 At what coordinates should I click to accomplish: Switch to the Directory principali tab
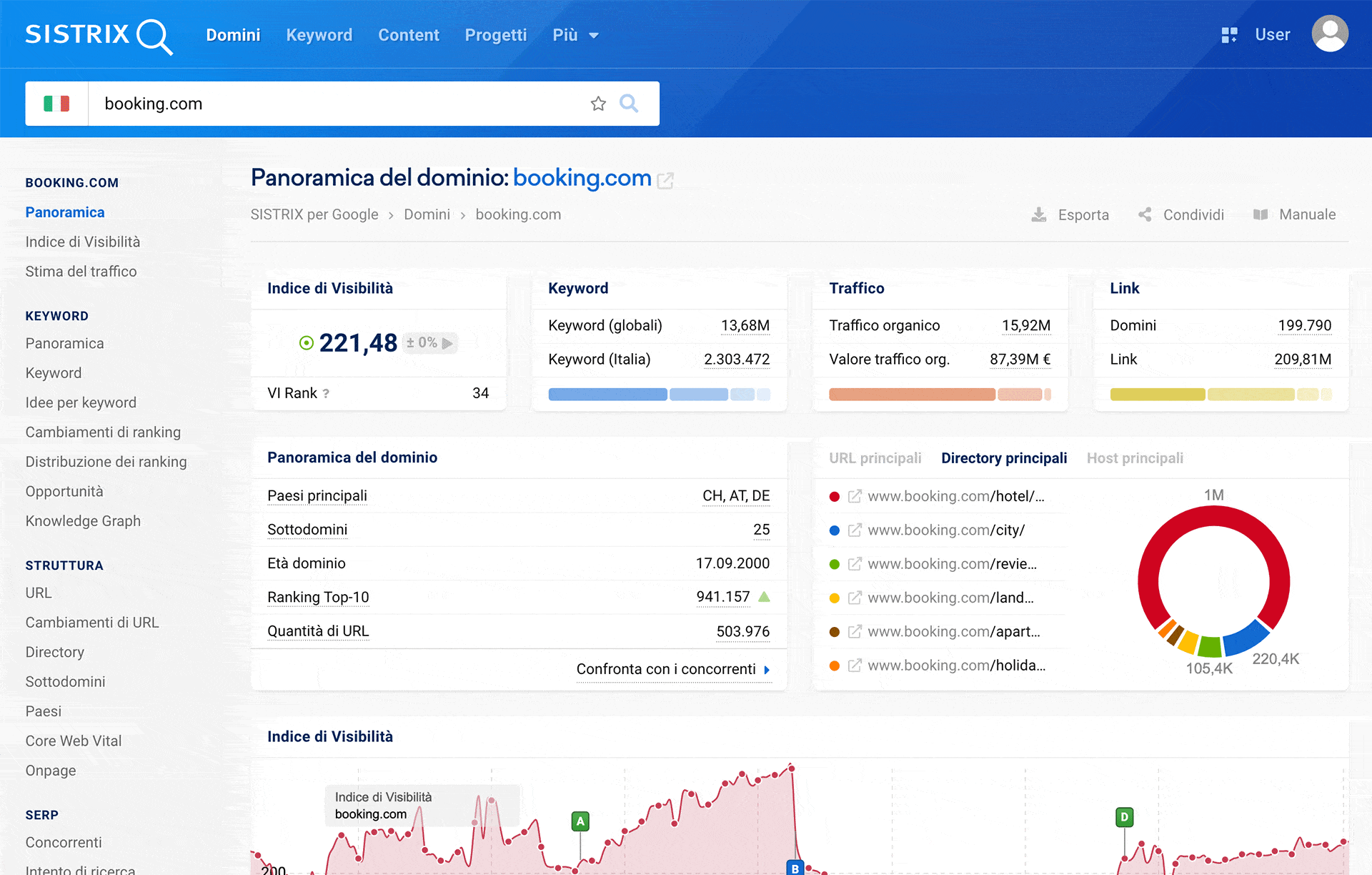pos(1004,458)
